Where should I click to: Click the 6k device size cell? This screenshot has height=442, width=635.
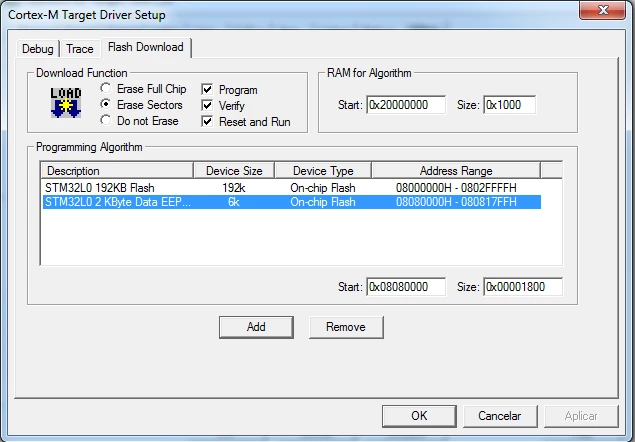(234, 202)
